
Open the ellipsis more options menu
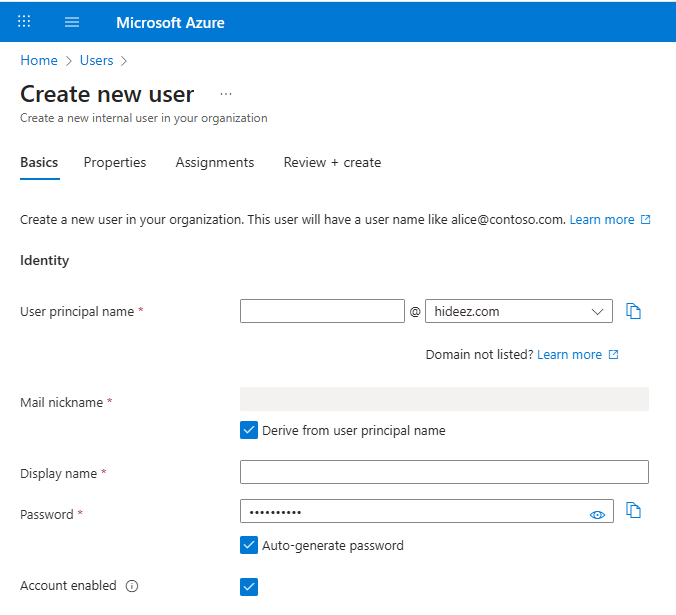tap(226, 94)
